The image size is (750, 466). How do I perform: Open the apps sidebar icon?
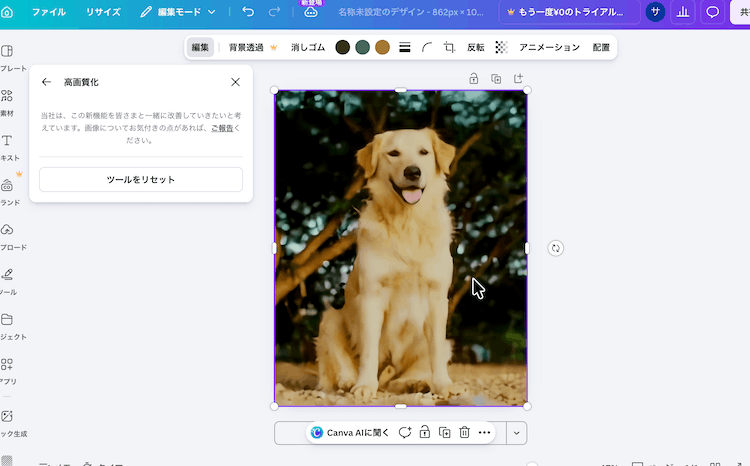click(7, 364)
